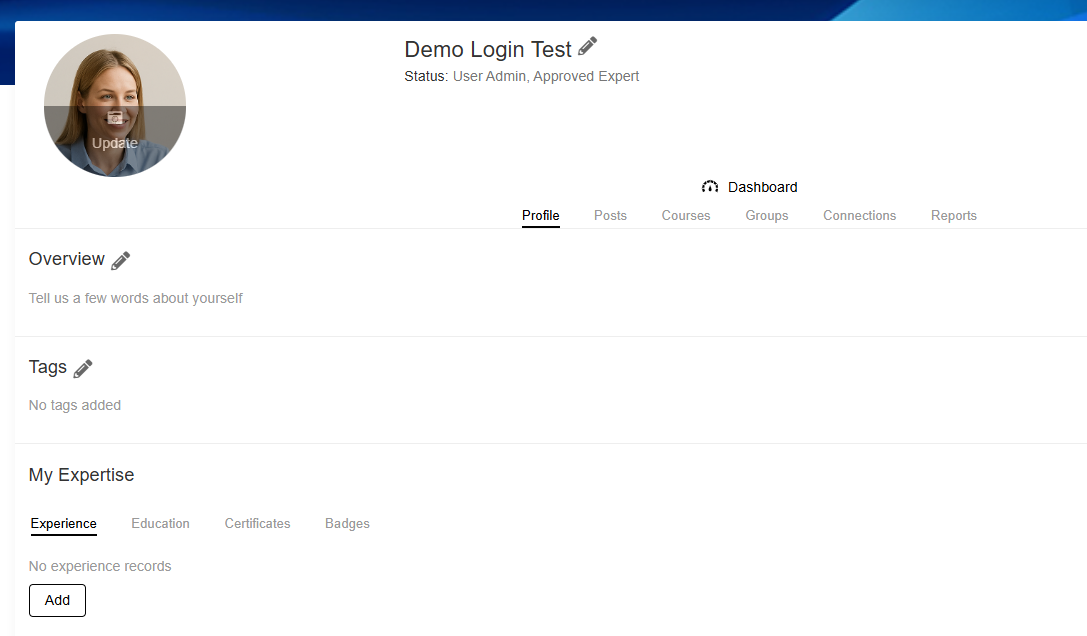Click the camera icon on the profile photo

tap(115, 118)
